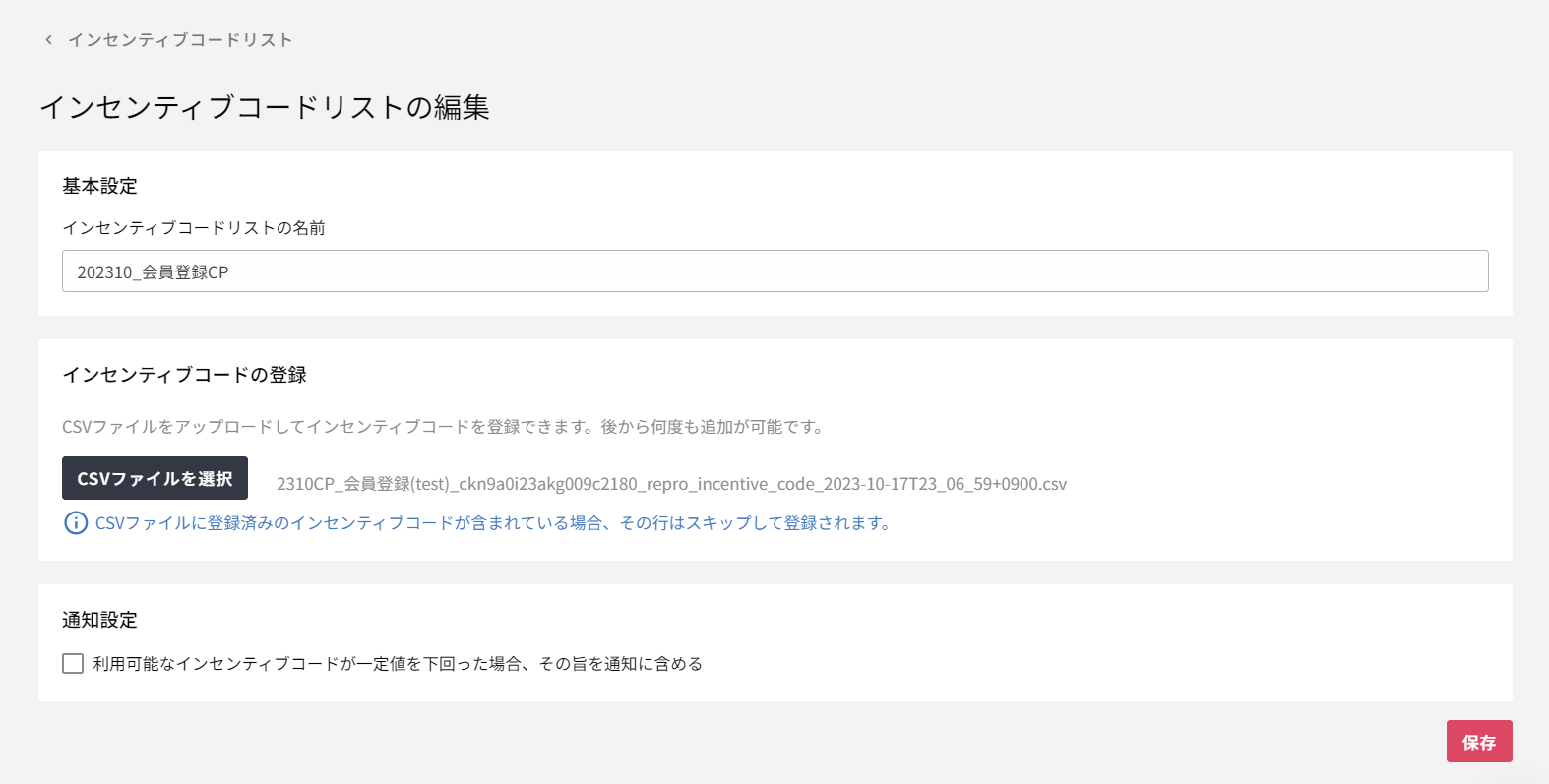Click the 利用可能なインセンティブコード checkbox label text
This screenshot has height=784, width=1549.
click(398, 664)
